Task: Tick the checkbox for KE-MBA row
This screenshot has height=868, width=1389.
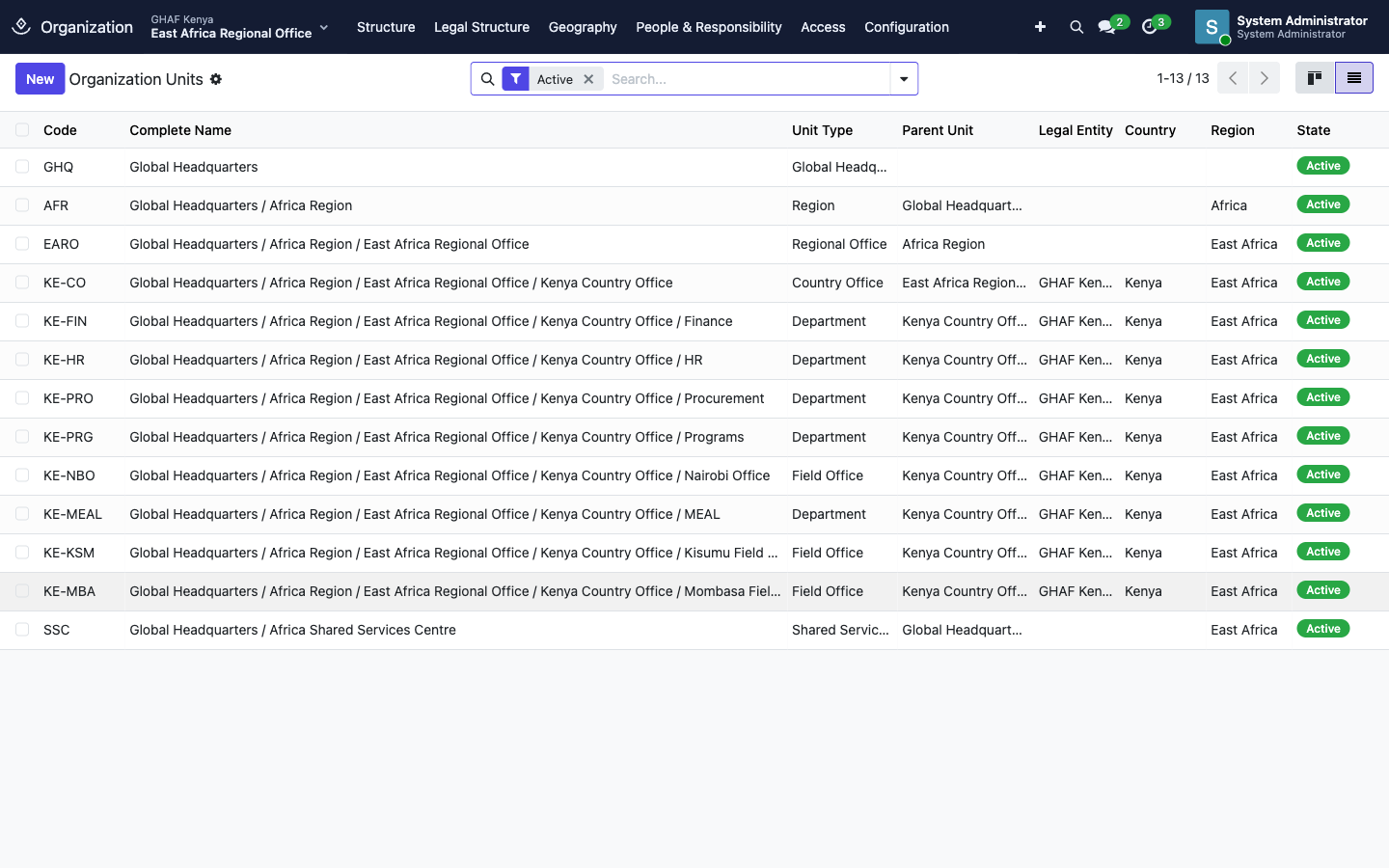Action: point(22,590)
